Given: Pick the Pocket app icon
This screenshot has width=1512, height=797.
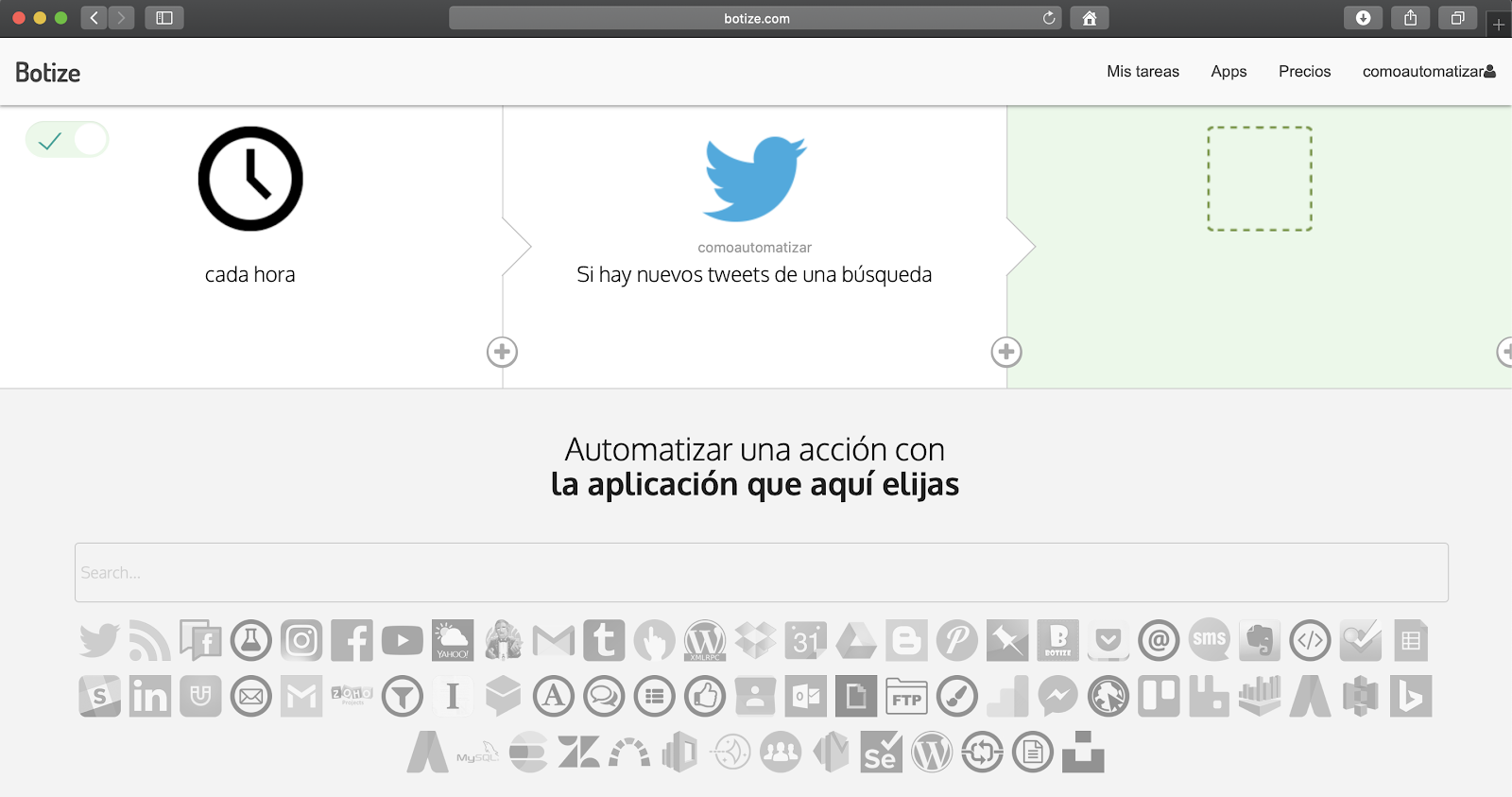Looking at the screenshot, I should 1108,640.
